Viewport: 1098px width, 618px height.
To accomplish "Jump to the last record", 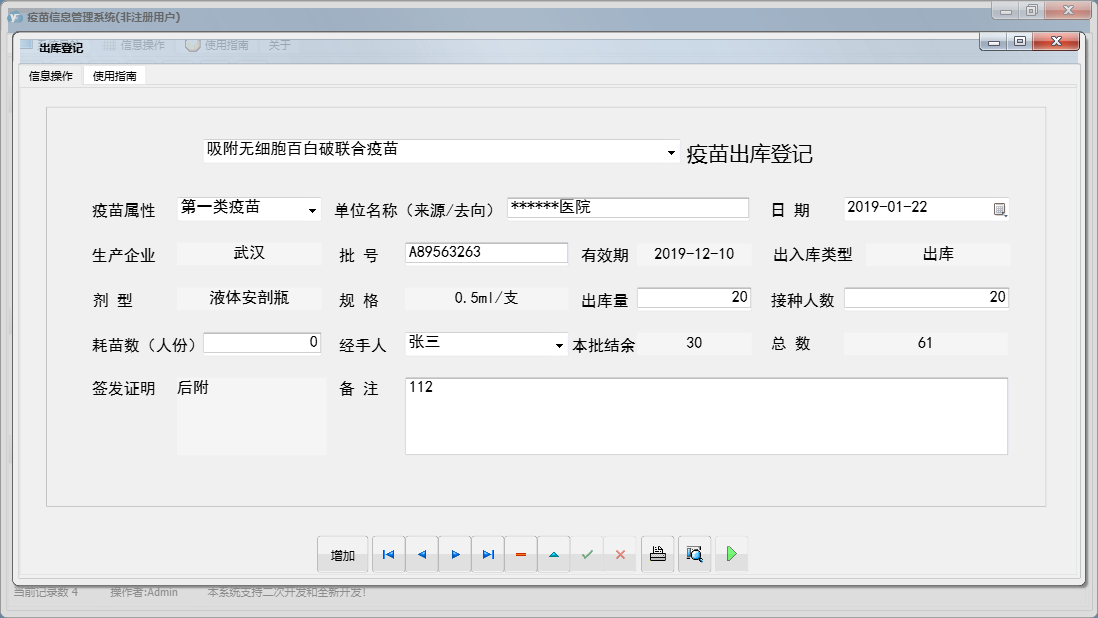I will (487, 553).
